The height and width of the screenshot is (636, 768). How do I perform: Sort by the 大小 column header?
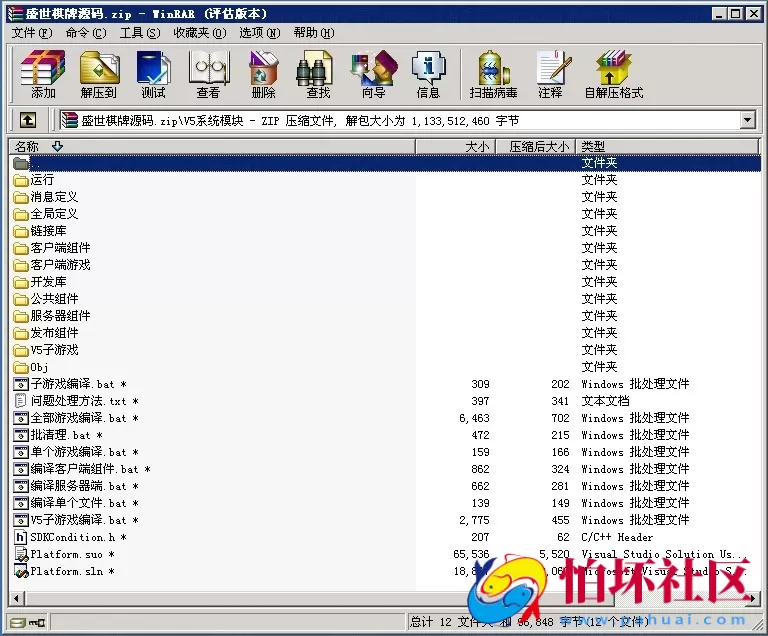pyautogui.click(x=456, y=147)
